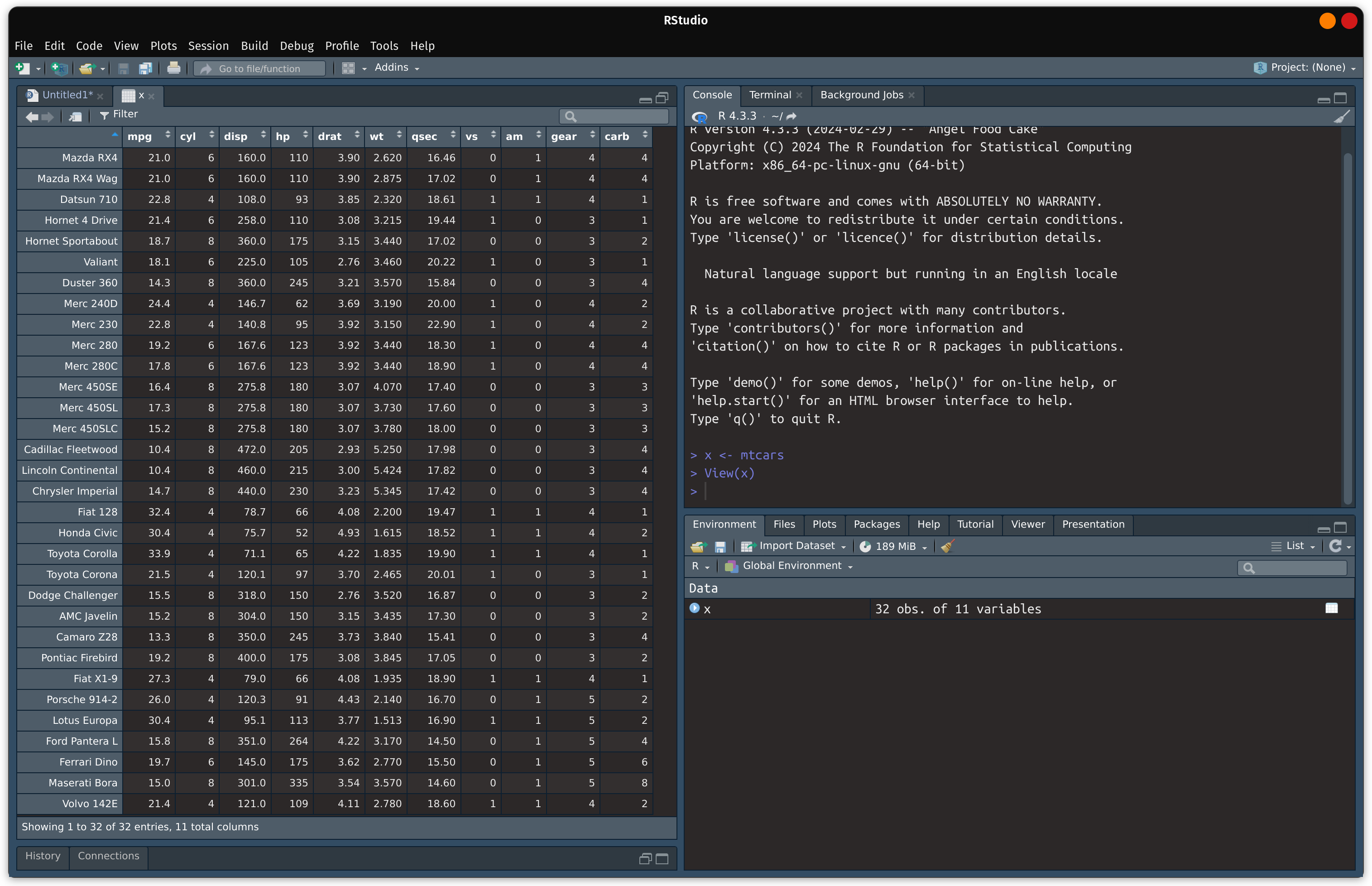Pop out the data view to a new window
The height and width of the screenshot is (886, 1372).
pyautogui.click(x=74, y=116)
